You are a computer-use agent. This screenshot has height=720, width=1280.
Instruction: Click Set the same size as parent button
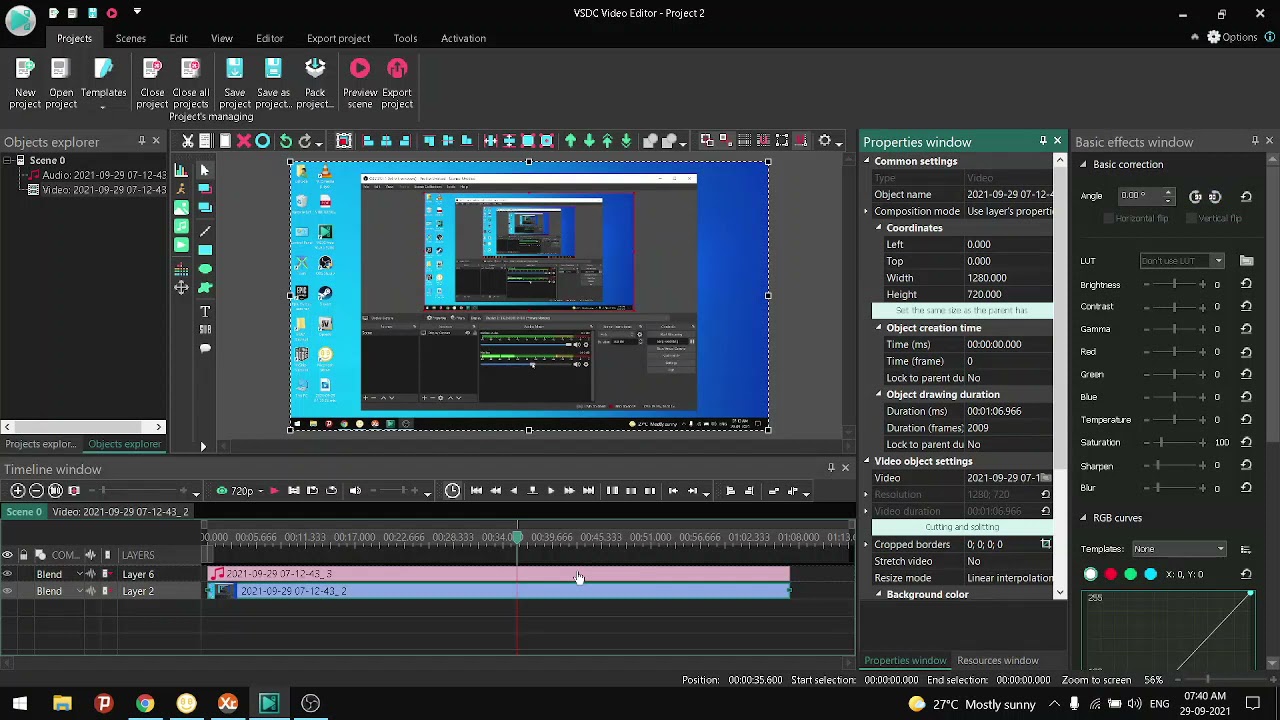[962, 311]
